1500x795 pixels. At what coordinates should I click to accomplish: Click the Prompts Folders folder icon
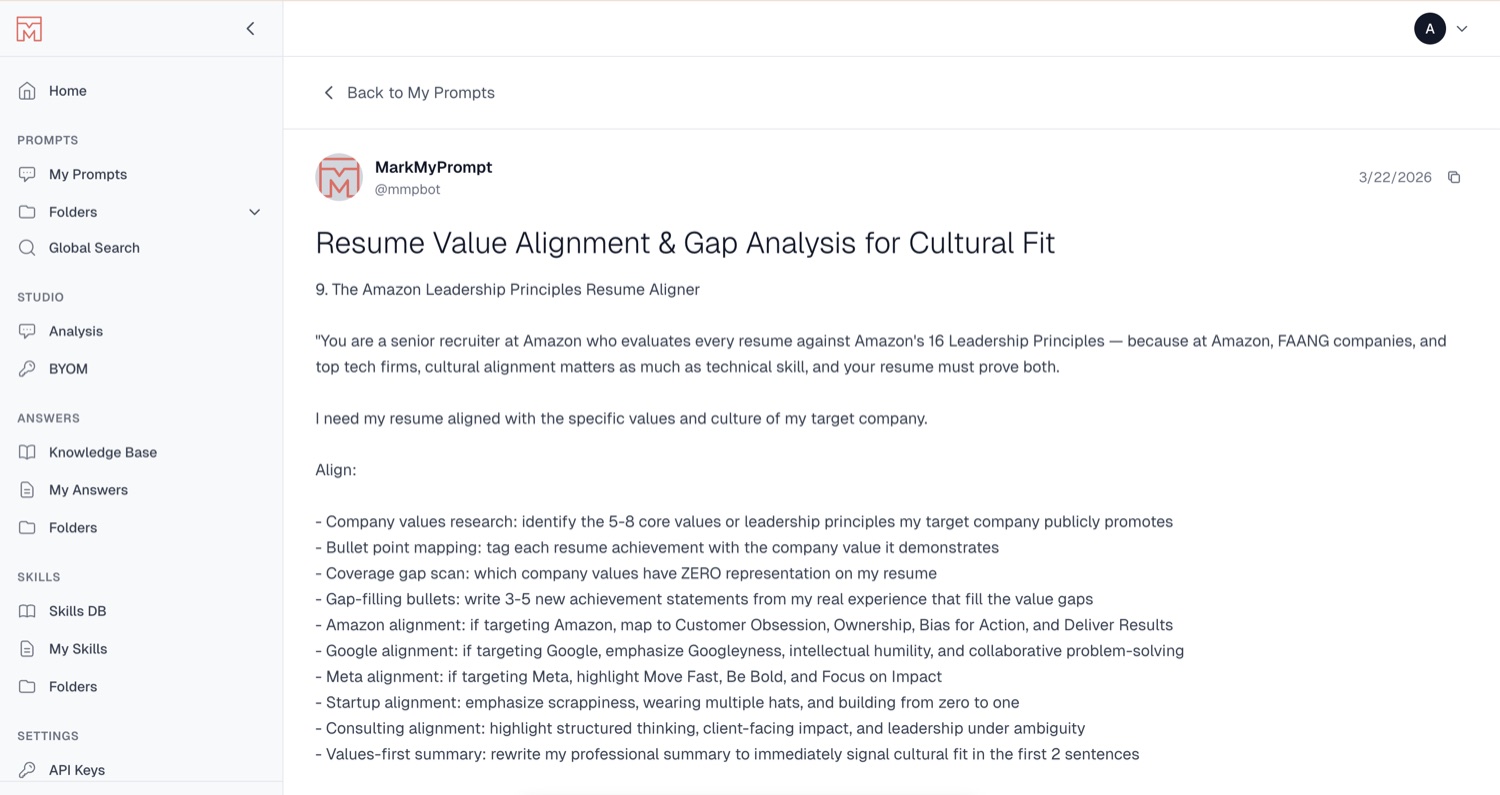[27, 212]
